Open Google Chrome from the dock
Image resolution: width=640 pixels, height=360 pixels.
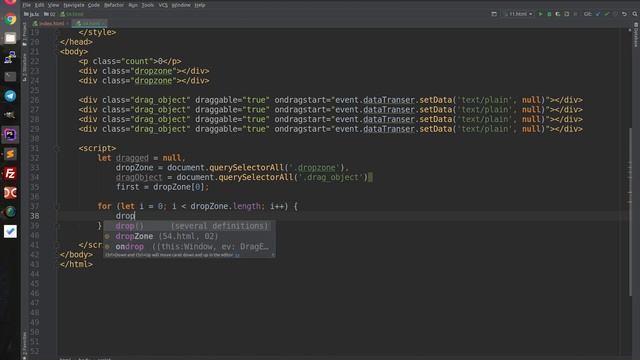(10, 19)
